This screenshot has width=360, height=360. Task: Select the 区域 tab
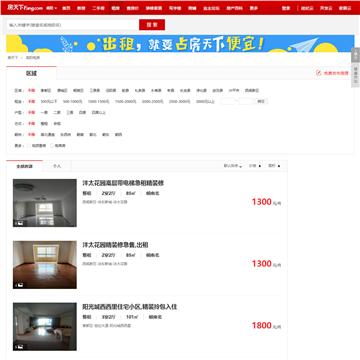click(31, 73)
